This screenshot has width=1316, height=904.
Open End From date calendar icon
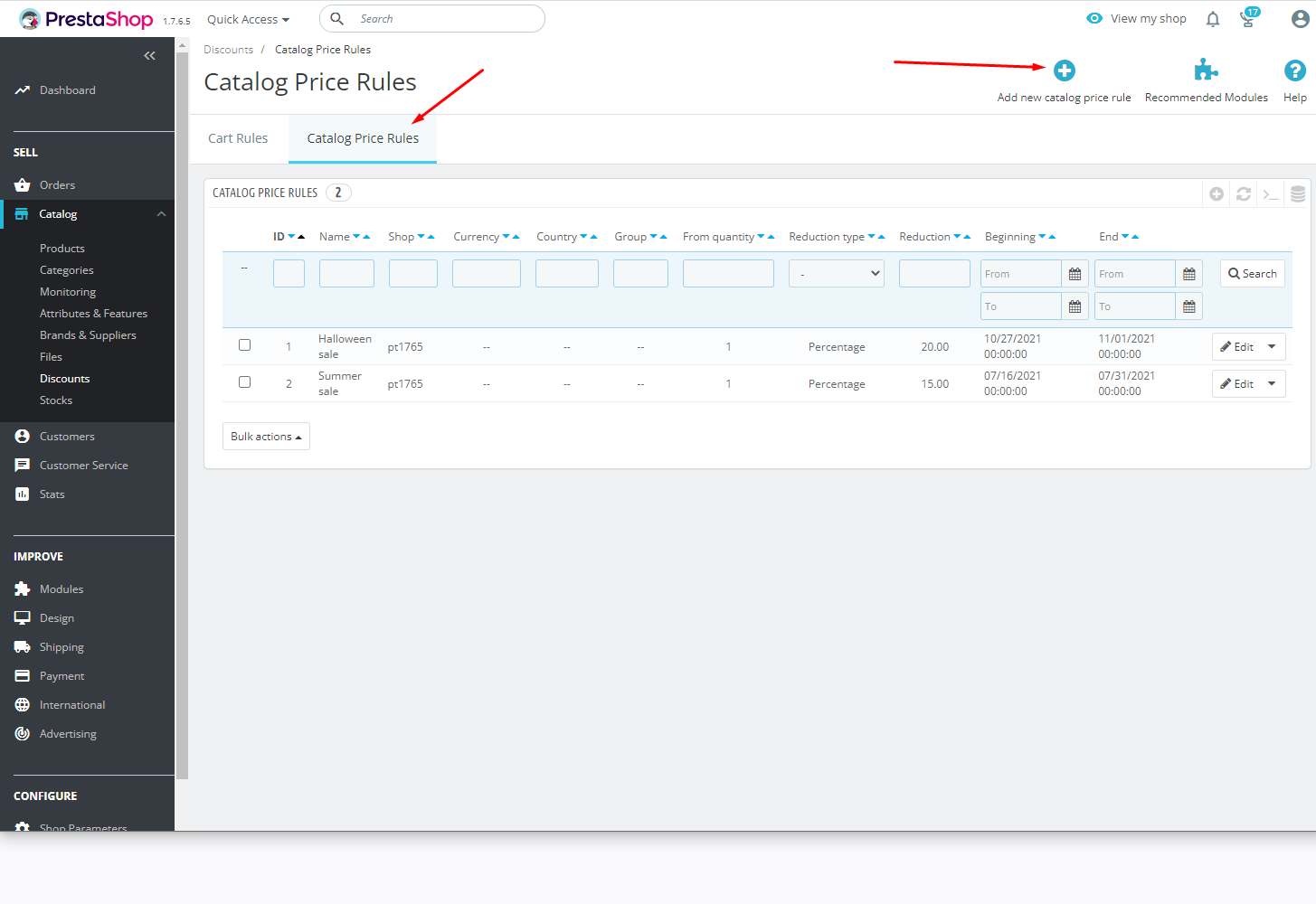click(1188, 274)
